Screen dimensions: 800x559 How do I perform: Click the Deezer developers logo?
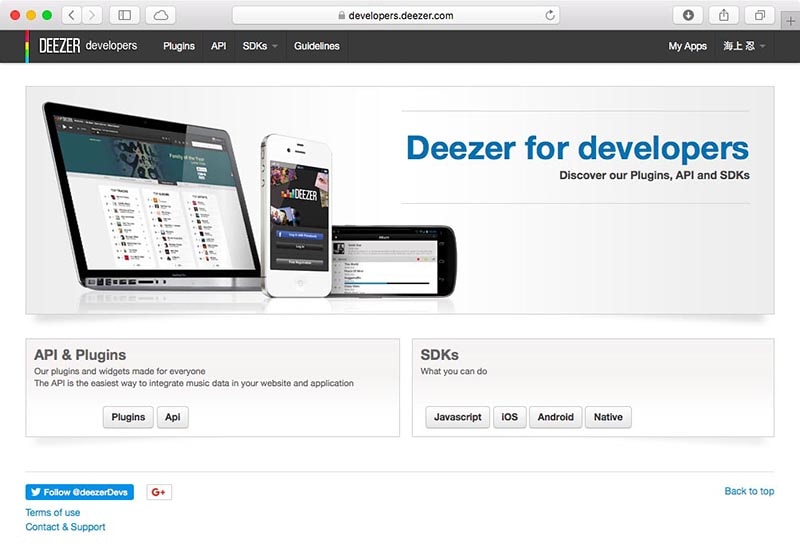pos(88,46)
